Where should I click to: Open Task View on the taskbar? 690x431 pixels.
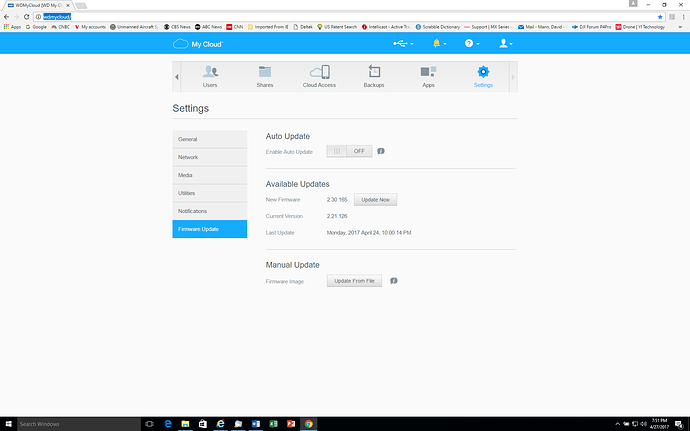click(x=150, y=424)
